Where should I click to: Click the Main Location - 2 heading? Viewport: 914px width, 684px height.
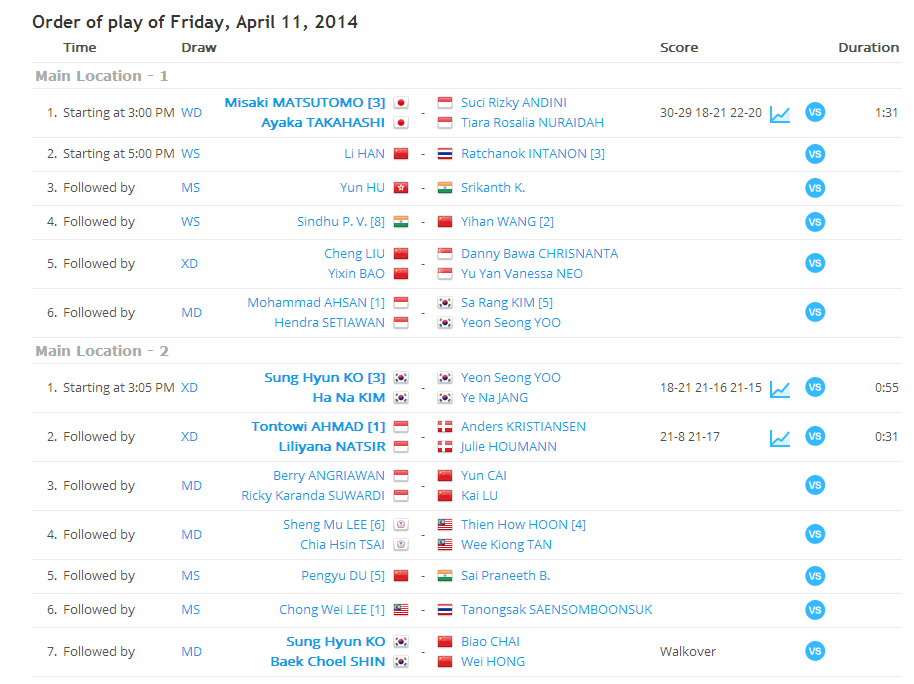pyautogui.click(x=102, y=351)
